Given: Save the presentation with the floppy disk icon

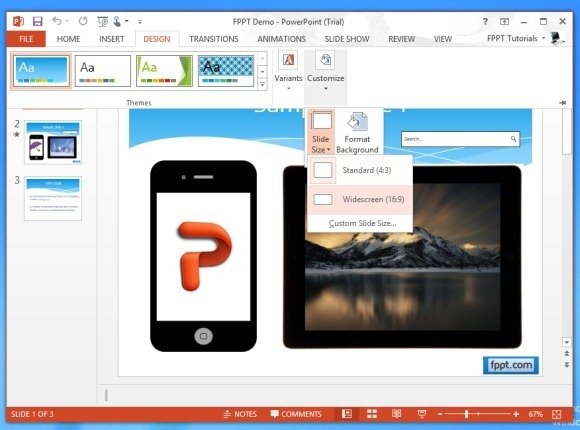Looking at the screenshot, I should point(37,21).
